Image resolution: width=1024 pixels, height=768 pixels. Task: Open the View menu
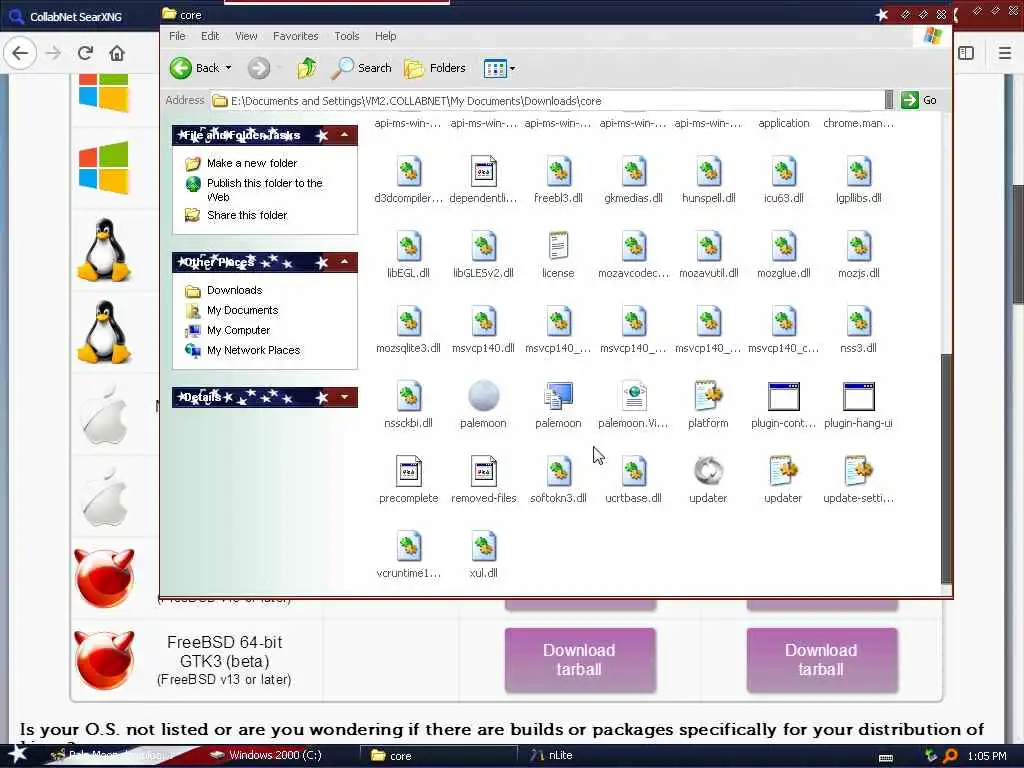[x=246, y=36]
